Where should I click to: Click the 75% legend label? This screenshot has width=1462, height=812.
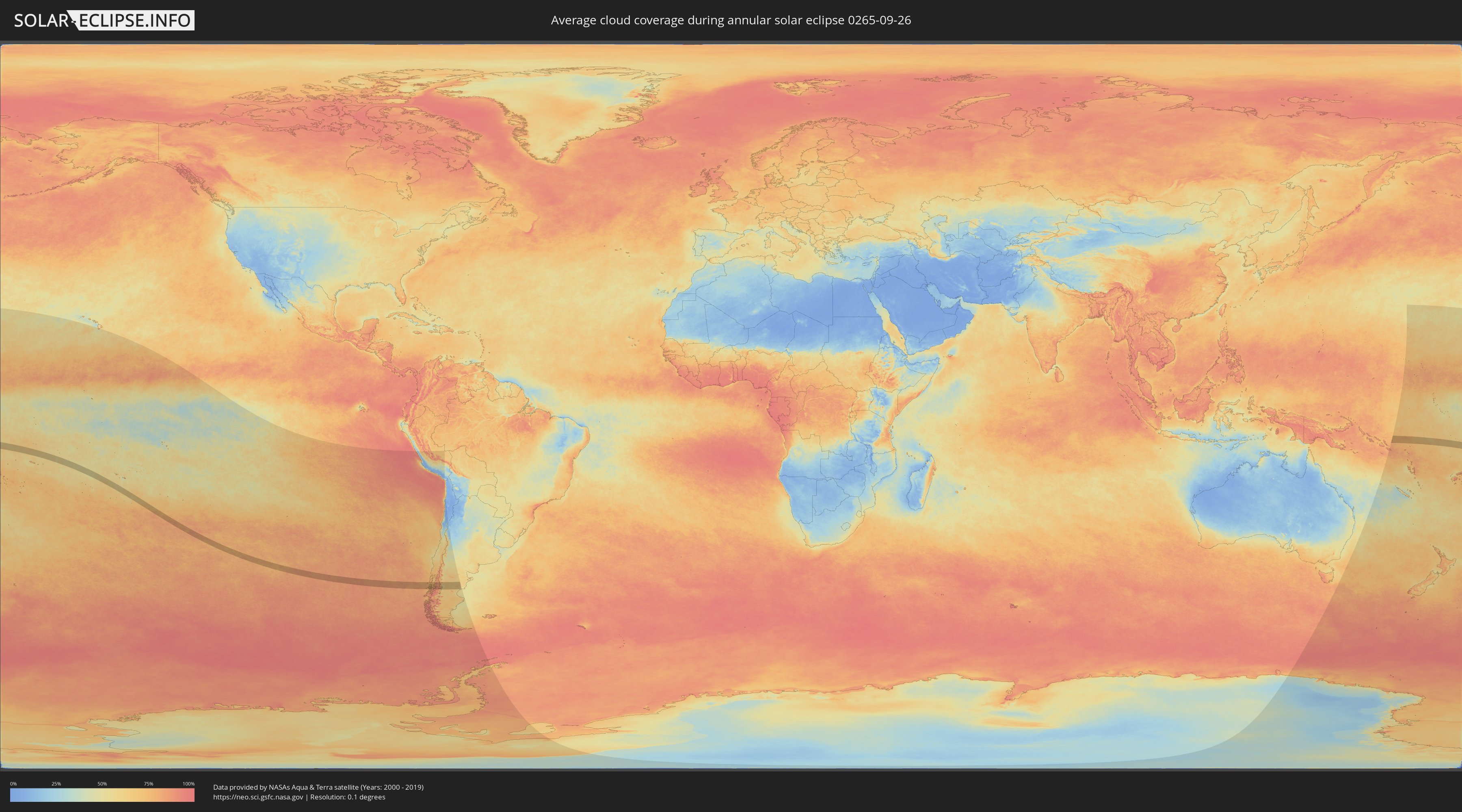coord(148,784)
